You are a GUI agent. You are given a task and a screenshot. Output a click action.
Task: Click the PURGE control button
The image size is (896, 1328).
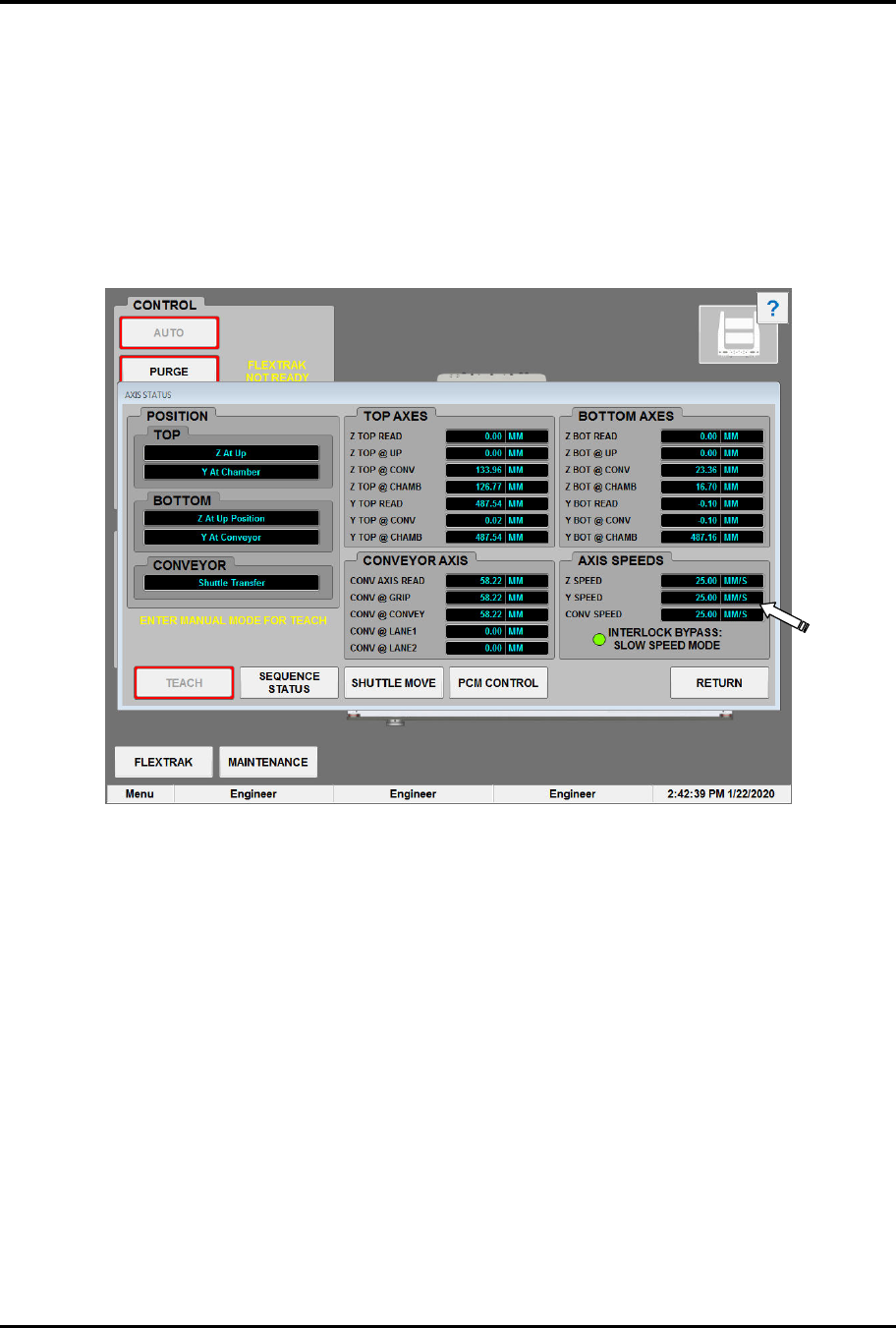click(169, 371)
